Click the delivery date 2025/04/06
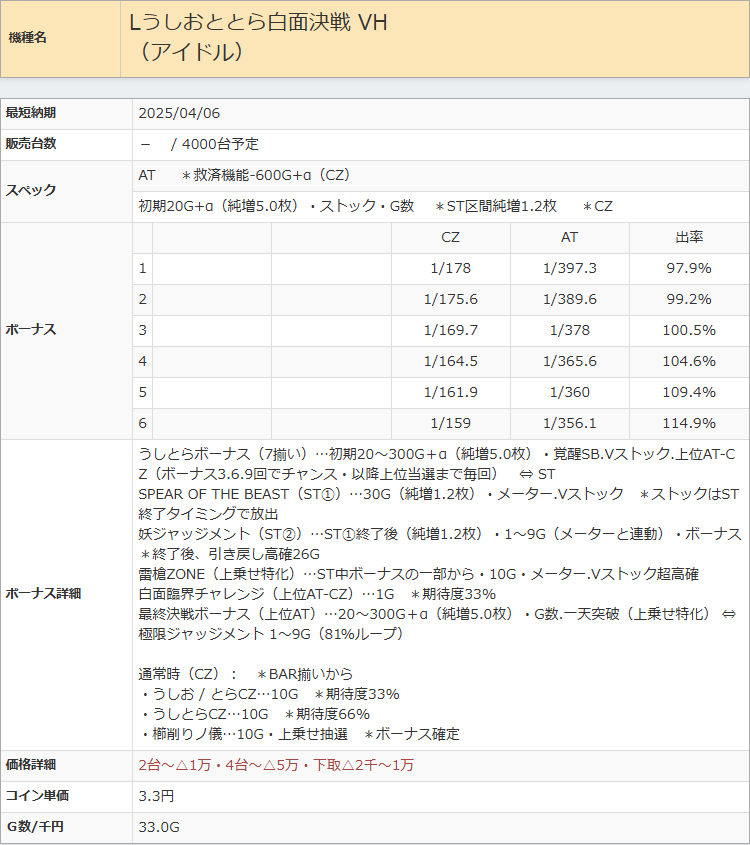 pos(179,113)
